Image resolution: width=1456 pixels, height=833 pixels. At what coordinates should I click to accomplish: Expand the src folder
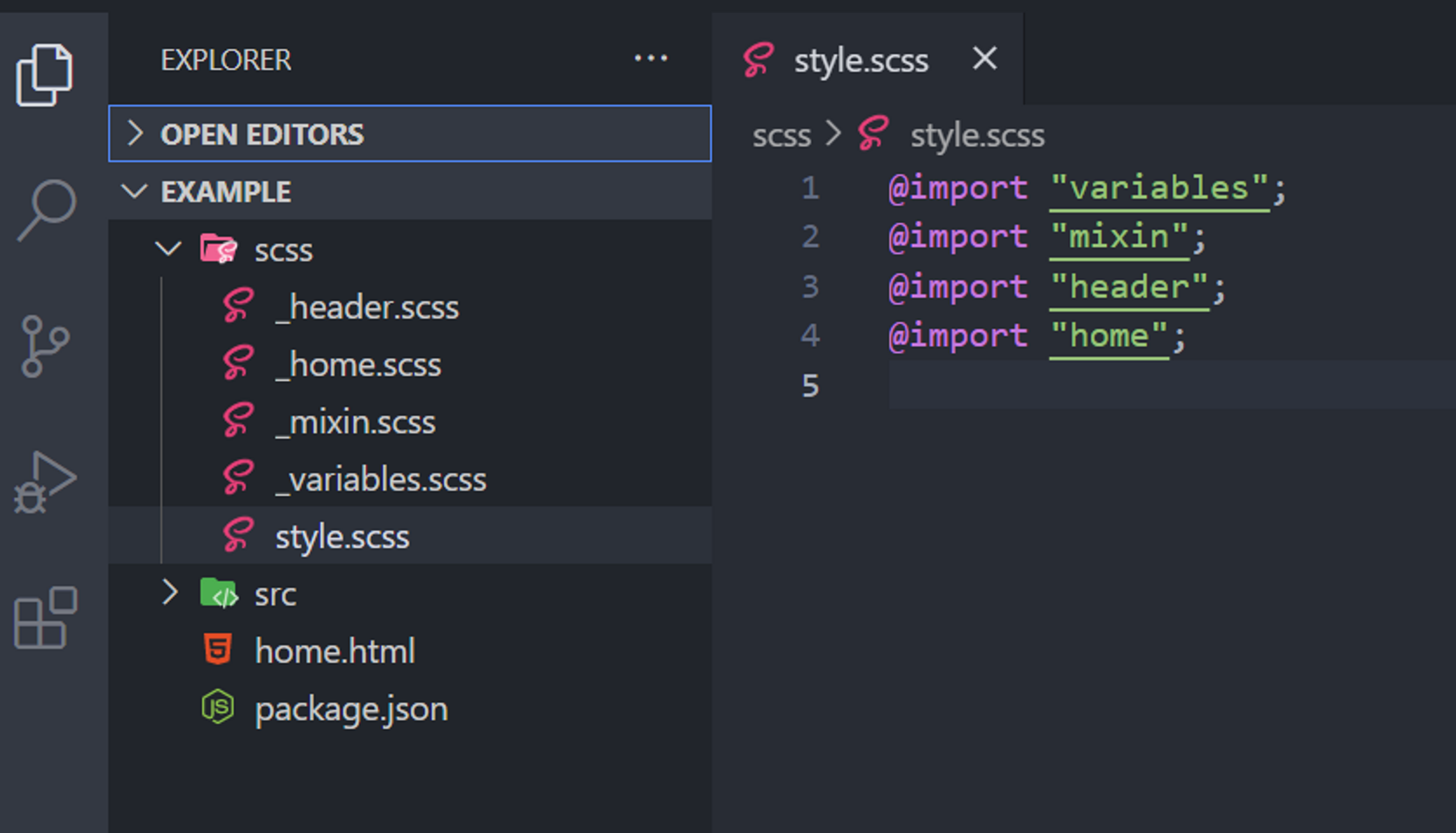point(170,593)
